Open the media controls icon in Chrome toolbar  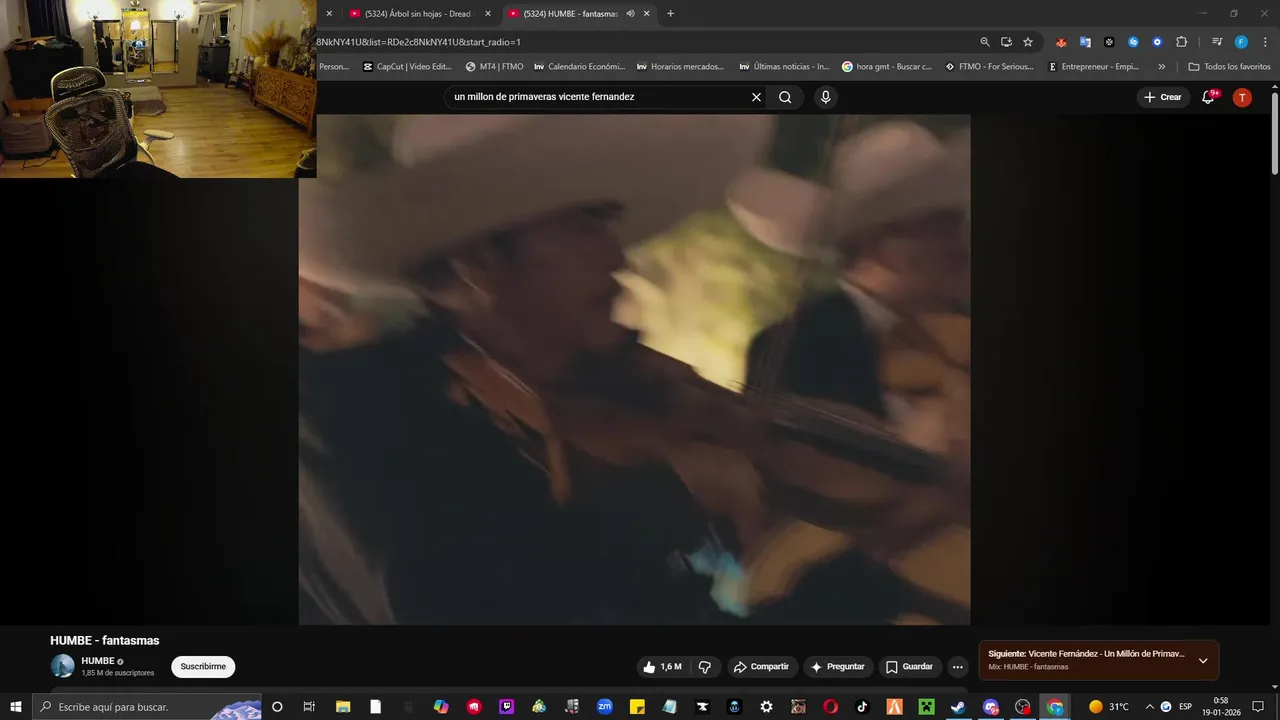coord(1217,42)
